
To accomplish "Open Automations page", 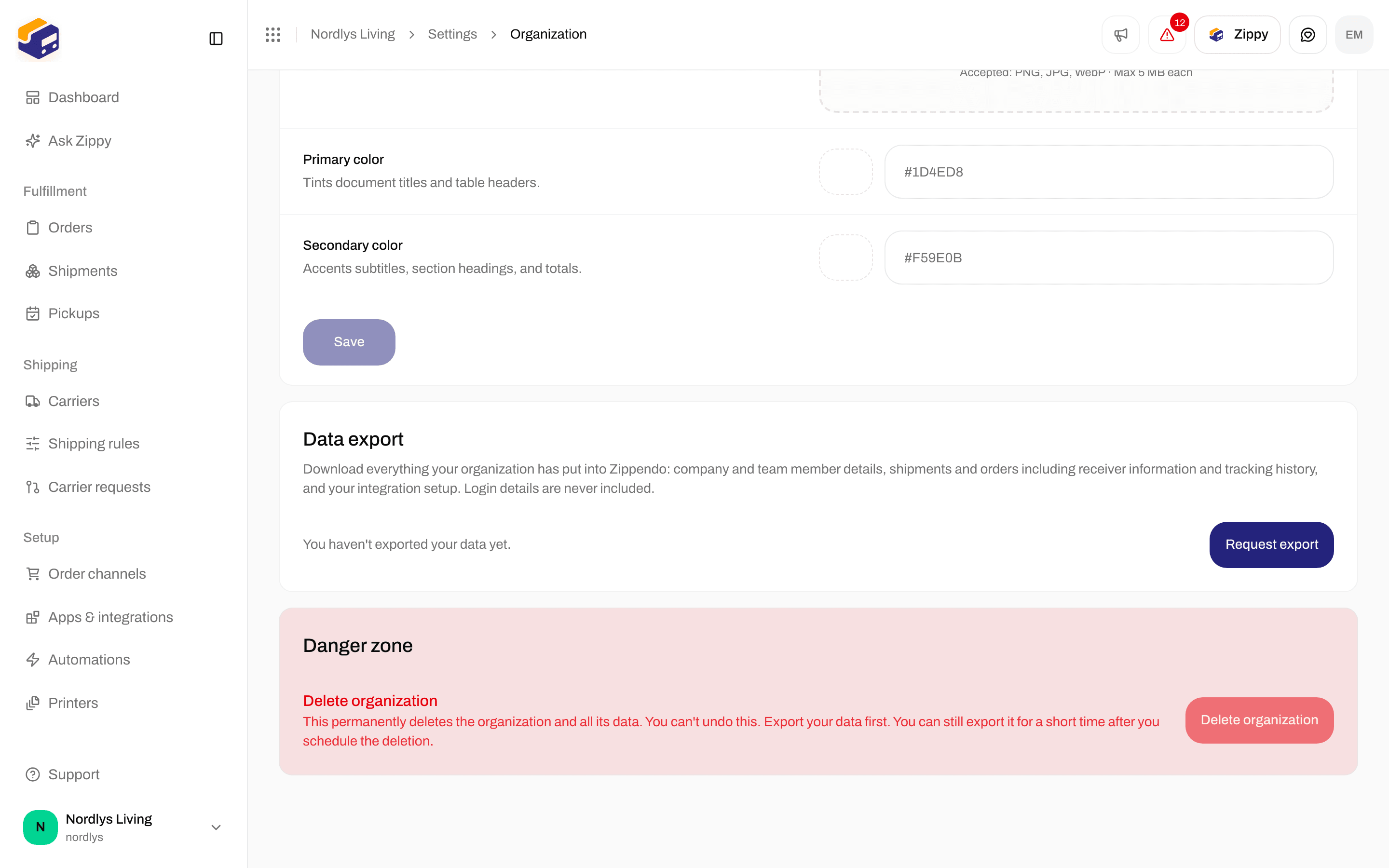I will click(78, 660).
